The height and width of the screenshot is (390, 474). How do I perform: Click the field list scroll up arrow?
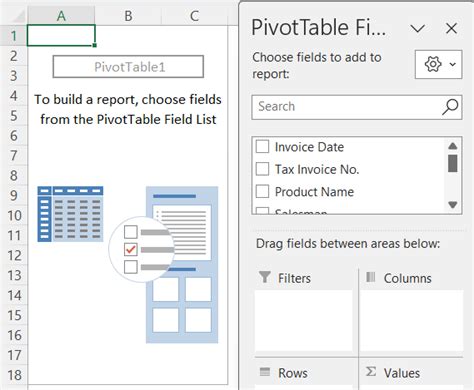453,146
